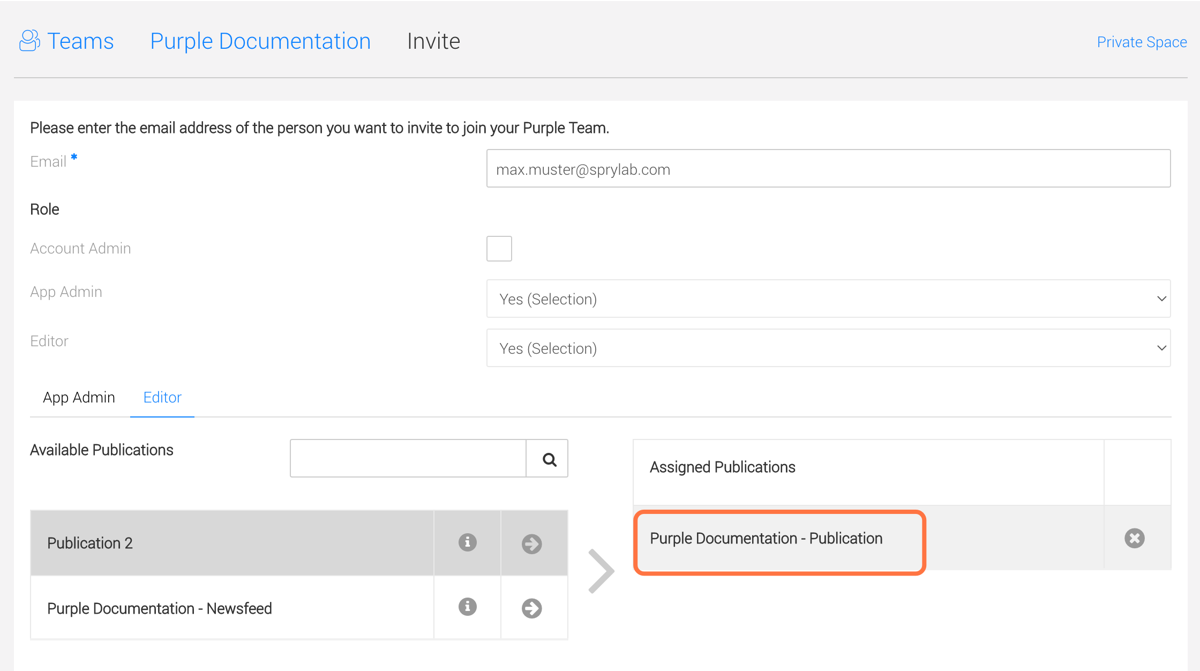Select assigned Purple Documentation - Publication text
This screenshot has width=1200, height=671.
pyautogui.click(x=766, y=538)
